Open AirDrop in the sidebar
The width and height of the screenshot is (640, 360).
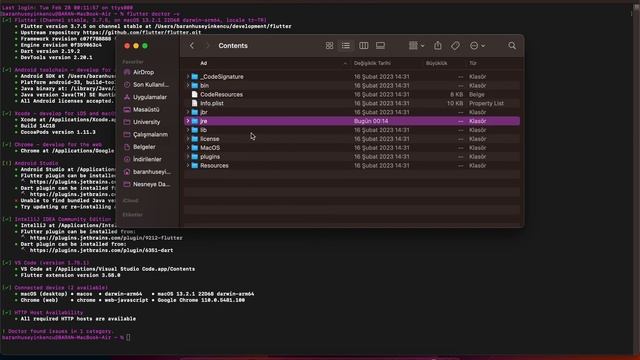click(x=143, y=72)
